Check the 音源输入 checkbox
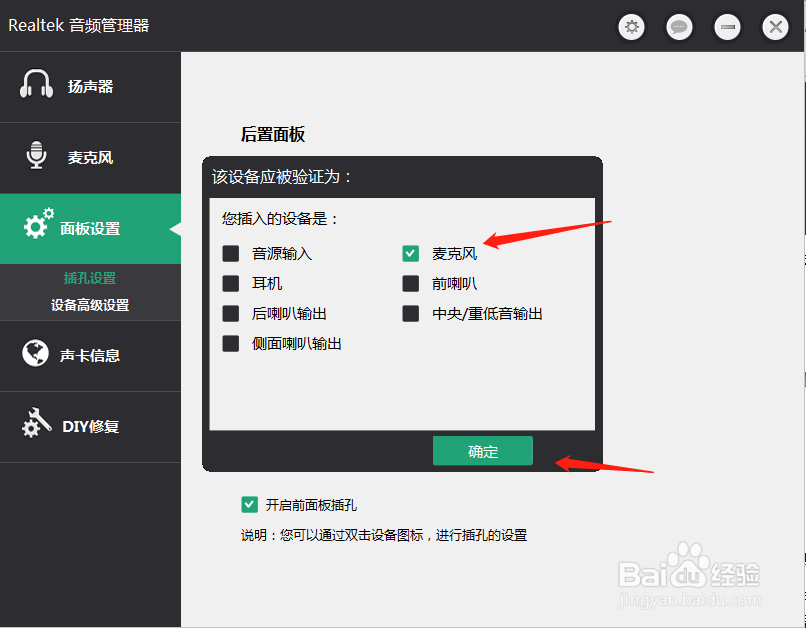The width and height of the screenshot is (806, 628). (x=231, y=253)
